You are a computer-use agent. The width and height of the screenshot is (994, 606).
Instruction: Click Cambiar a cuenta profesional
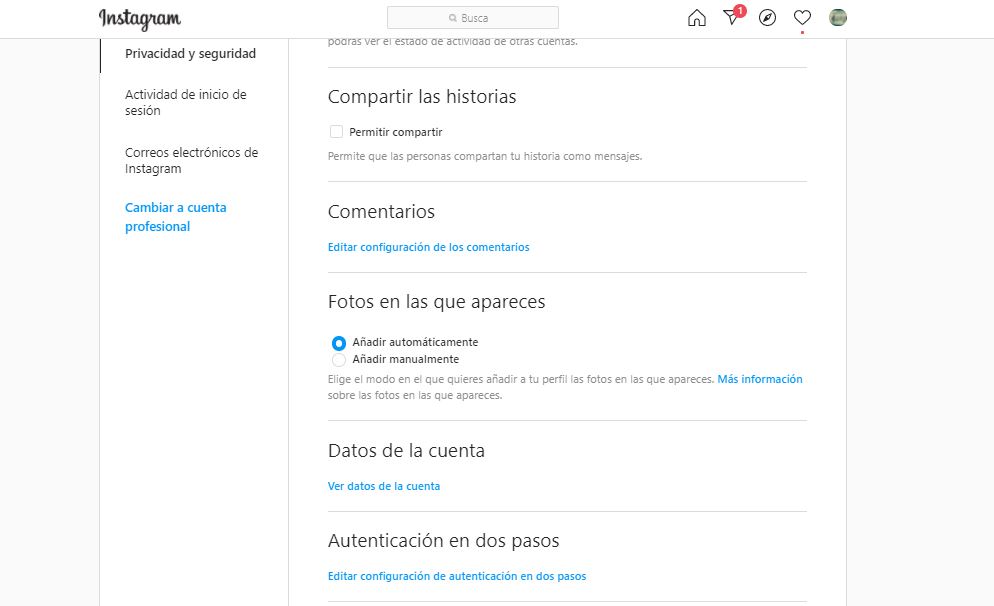tap(176, 216)
